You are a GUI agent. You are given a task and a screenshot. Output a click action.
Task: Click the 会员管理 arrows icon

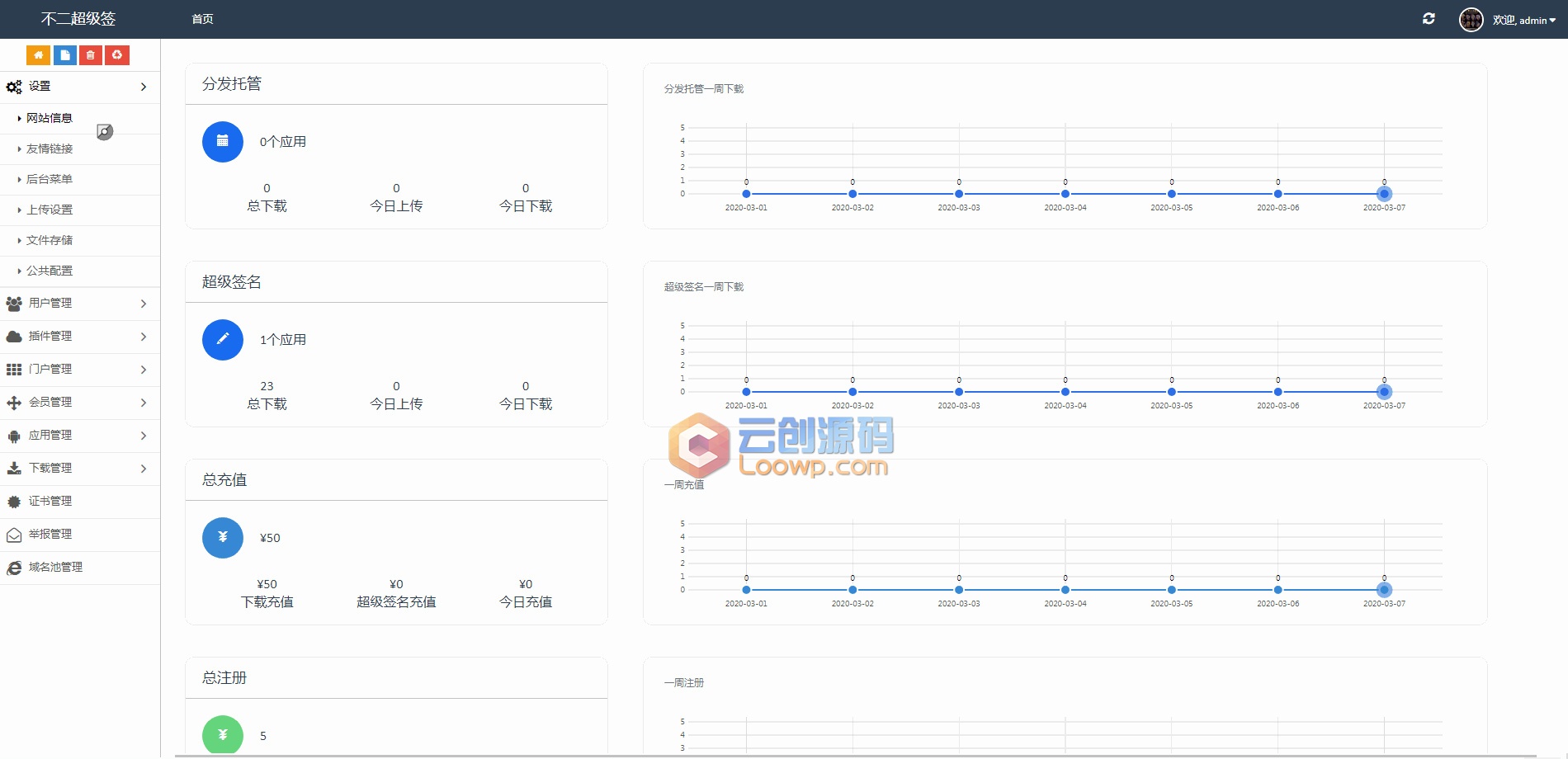[14, 403]
